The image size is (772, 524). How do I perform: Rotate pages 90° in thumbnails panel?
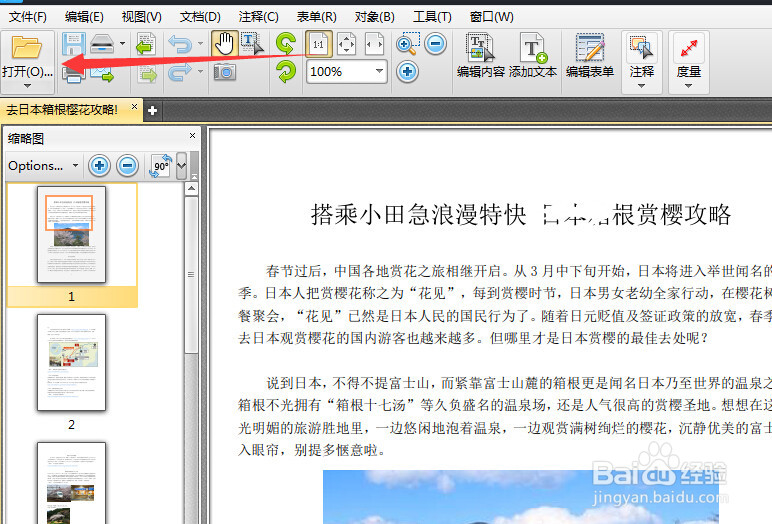coord(161,165)
